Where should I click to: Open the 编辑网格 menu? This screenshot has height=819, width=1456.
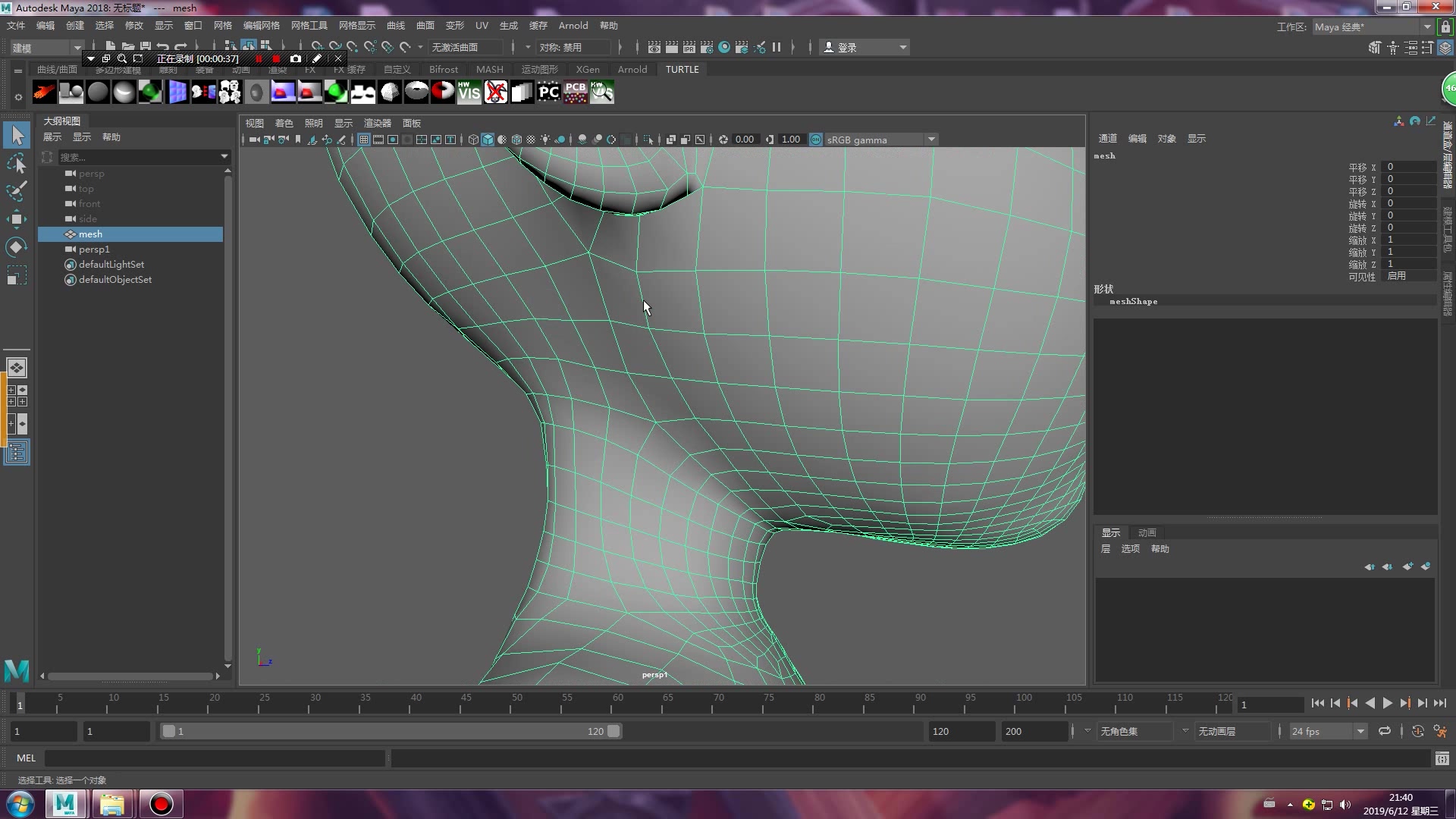[261, 26]
